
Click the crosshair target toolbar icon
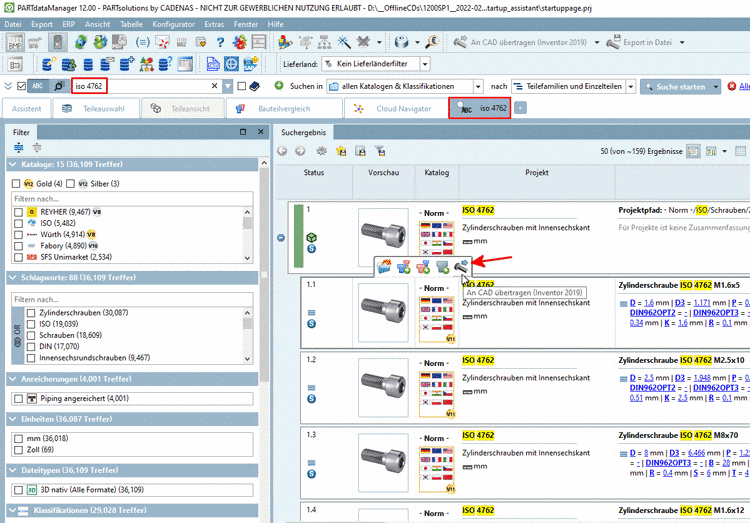(x=232, y=64)
